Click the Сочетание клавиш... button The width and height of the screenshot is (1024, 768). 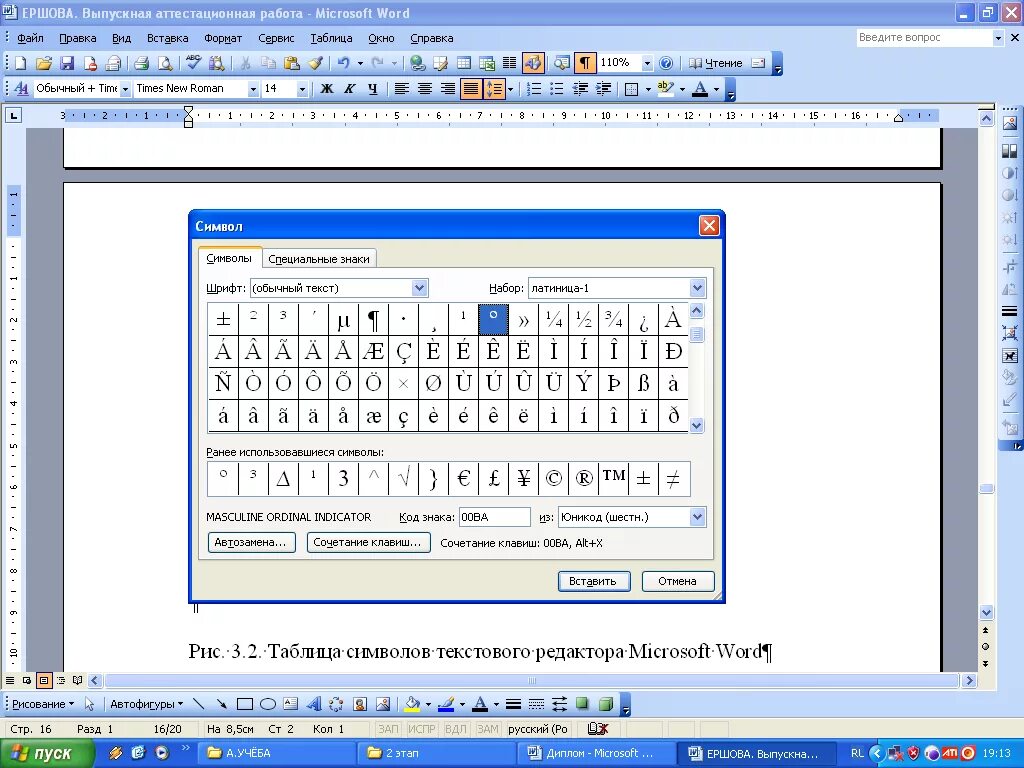click(x=368, y=542)
